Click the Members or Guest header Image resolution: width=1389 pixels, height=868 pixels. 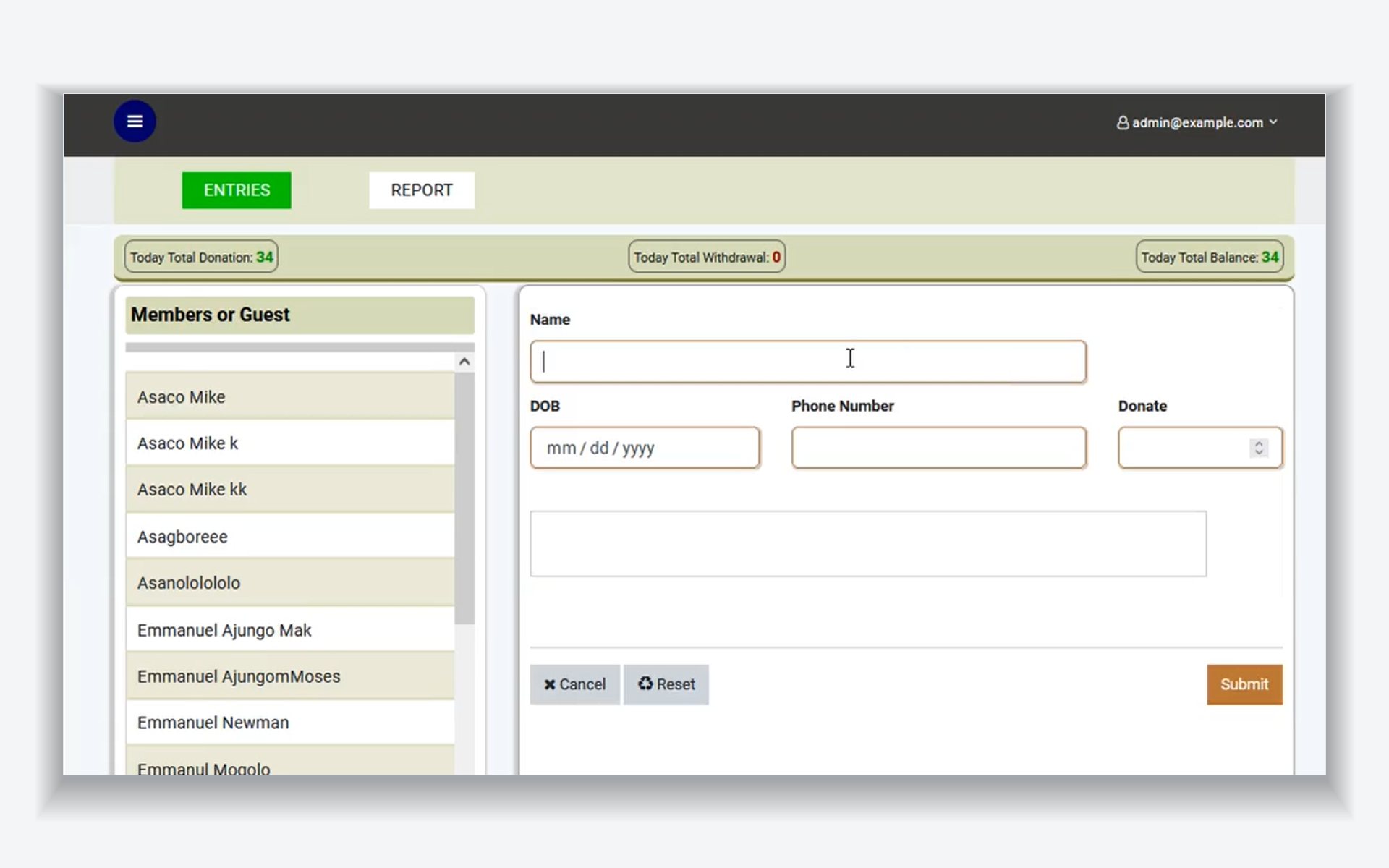pos(300,315)
